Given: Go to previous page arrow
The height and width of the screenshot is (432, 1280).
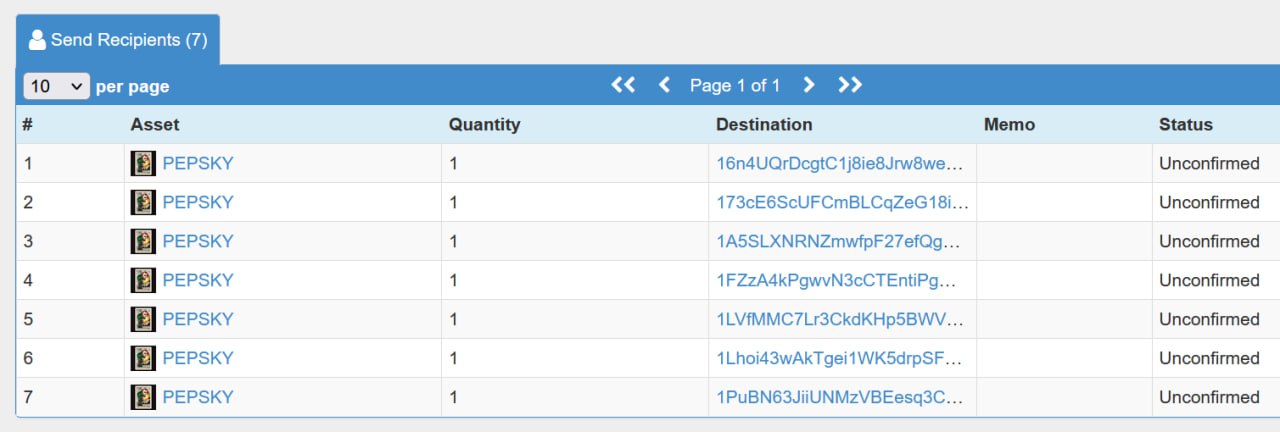Looking at the screenshot, I should (664, 85).
